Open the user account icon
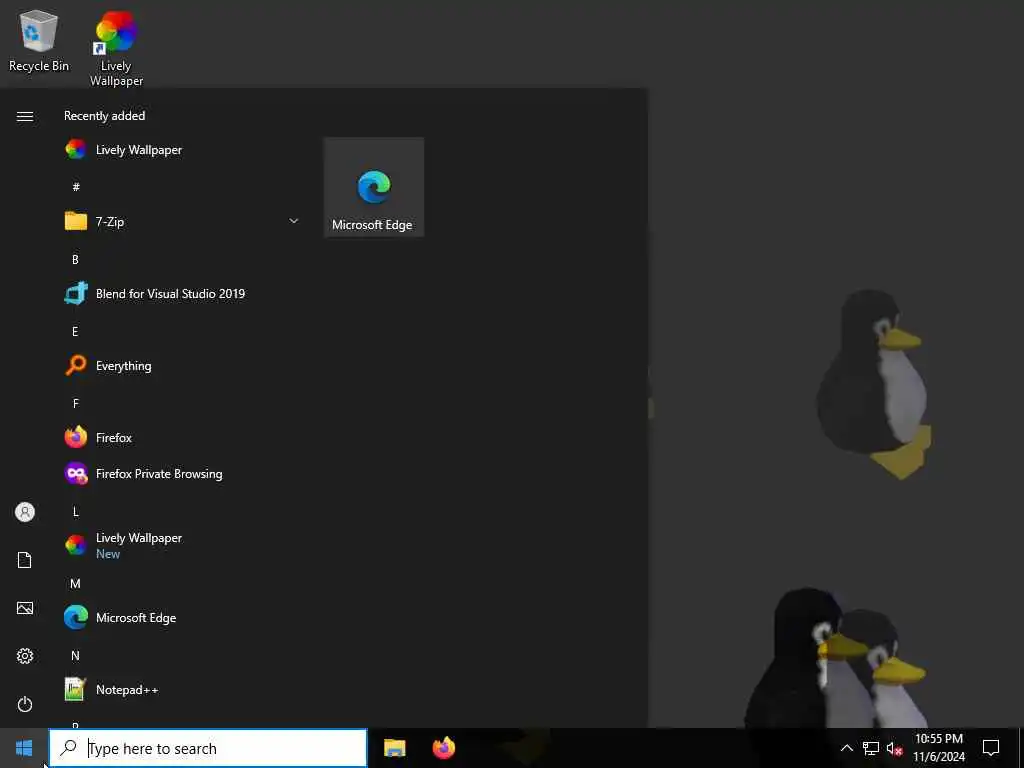This screenshot has height=768, width=1024. point(25,512)
